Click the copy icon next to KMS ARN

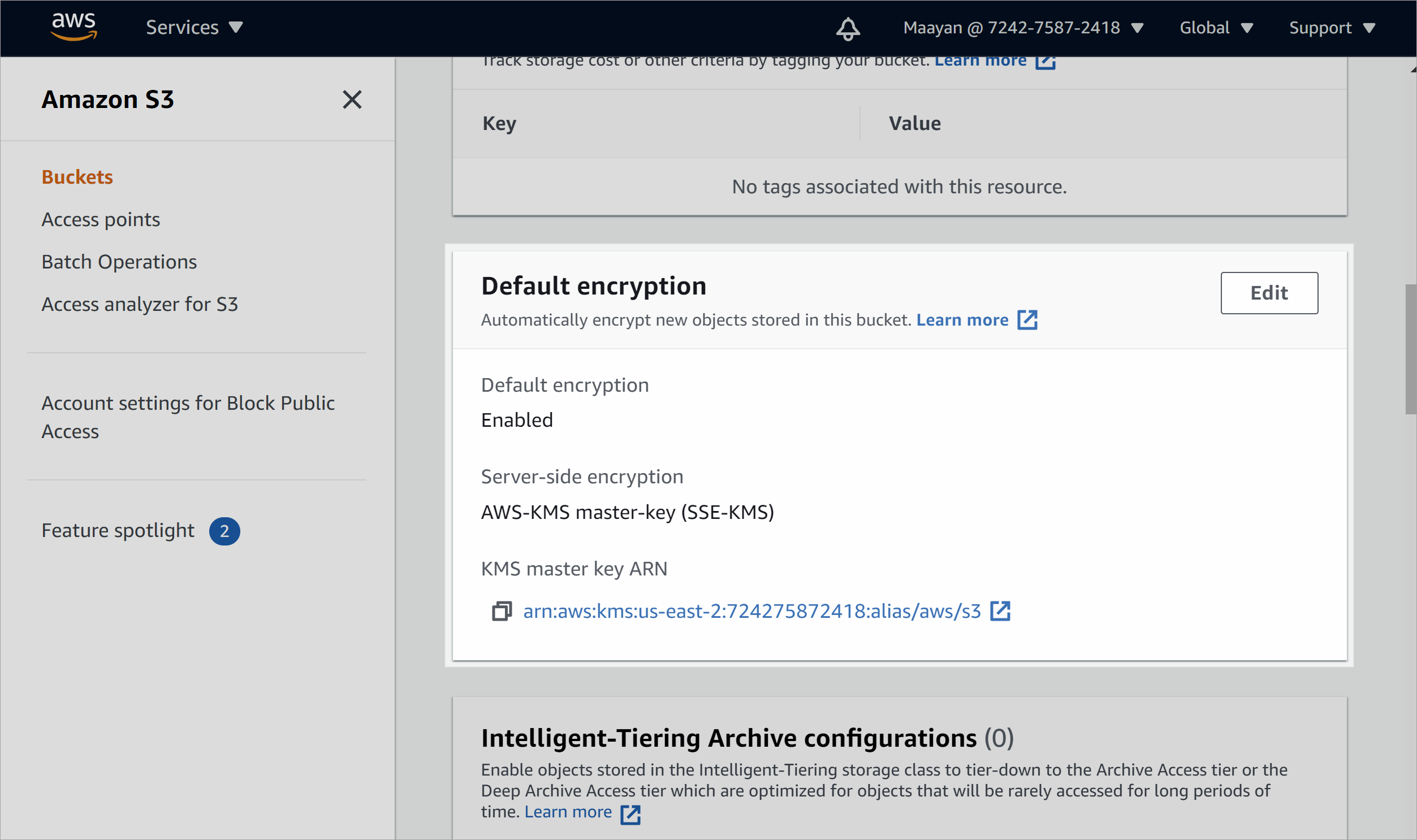[x=502, y=610]
